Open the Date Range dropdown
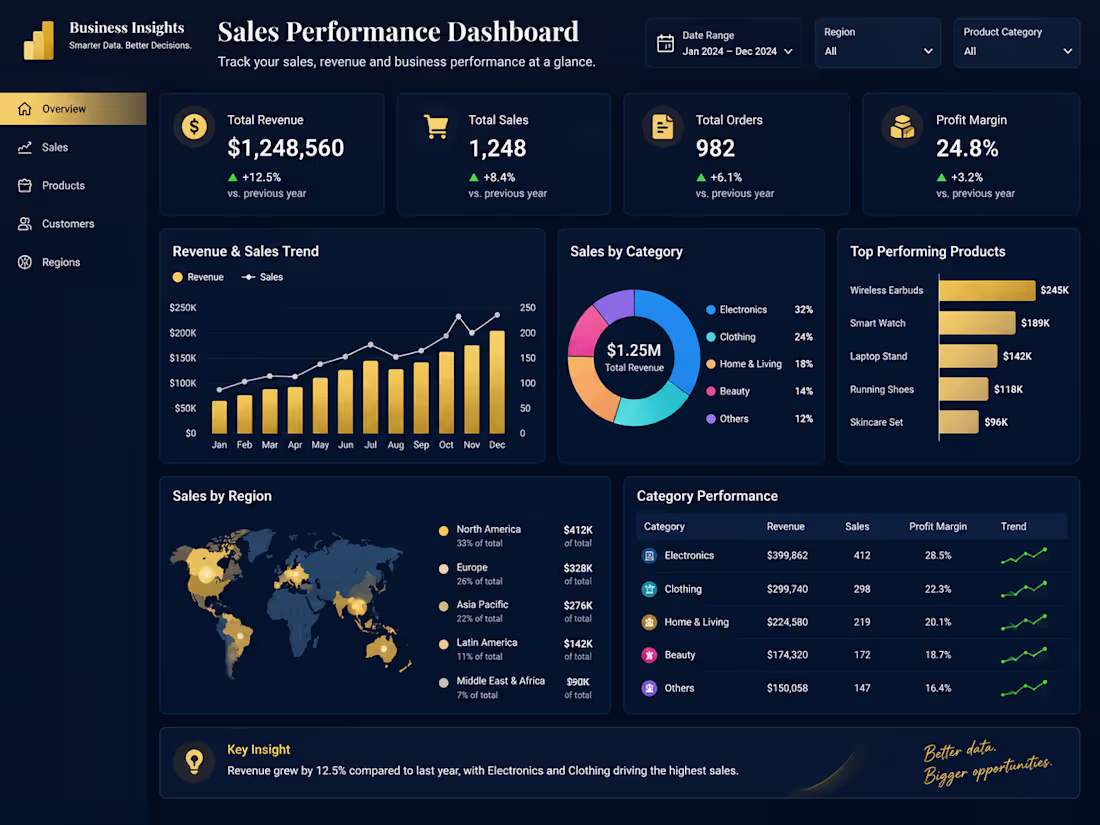Viewport: 1100px width, 825px height. 723,43
